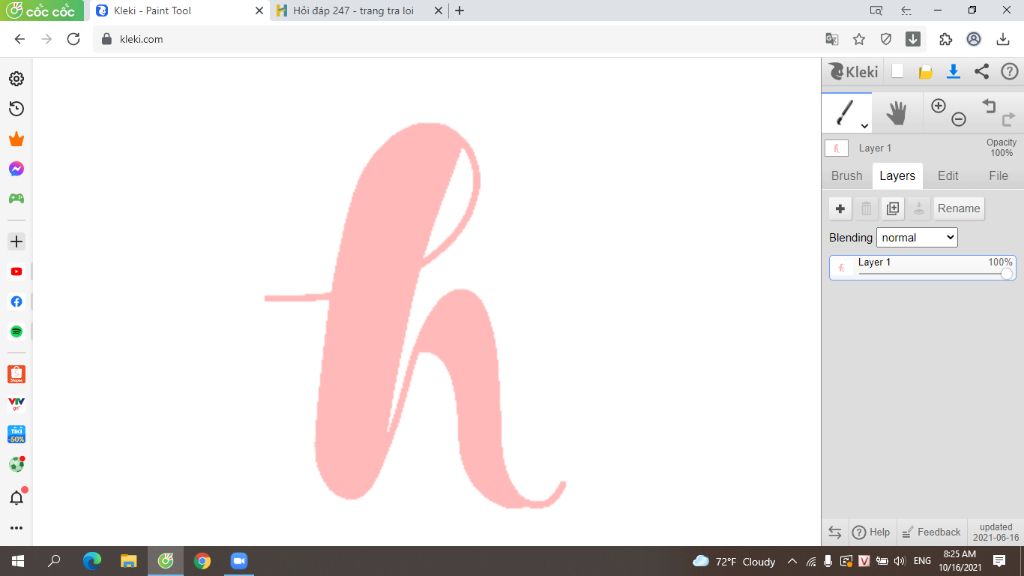Open sidebar notifications bell

[16, 497]
